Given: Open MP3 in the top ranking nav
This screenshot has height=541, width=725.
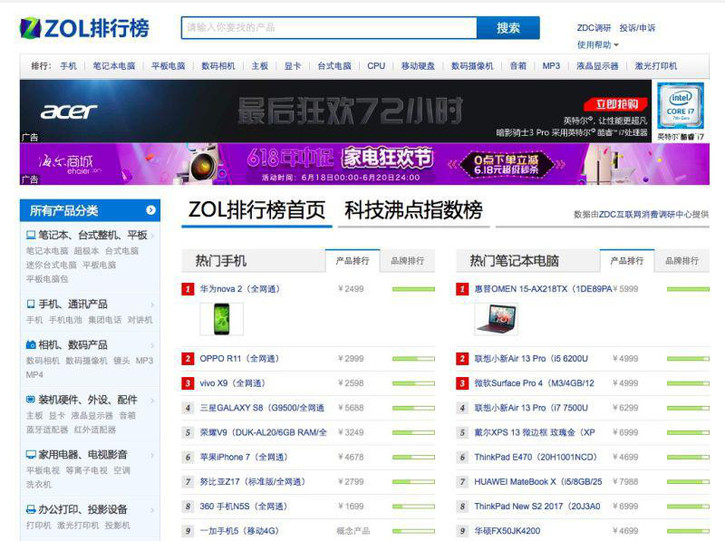Looking at the screenshot, I should tap(551, 66).
